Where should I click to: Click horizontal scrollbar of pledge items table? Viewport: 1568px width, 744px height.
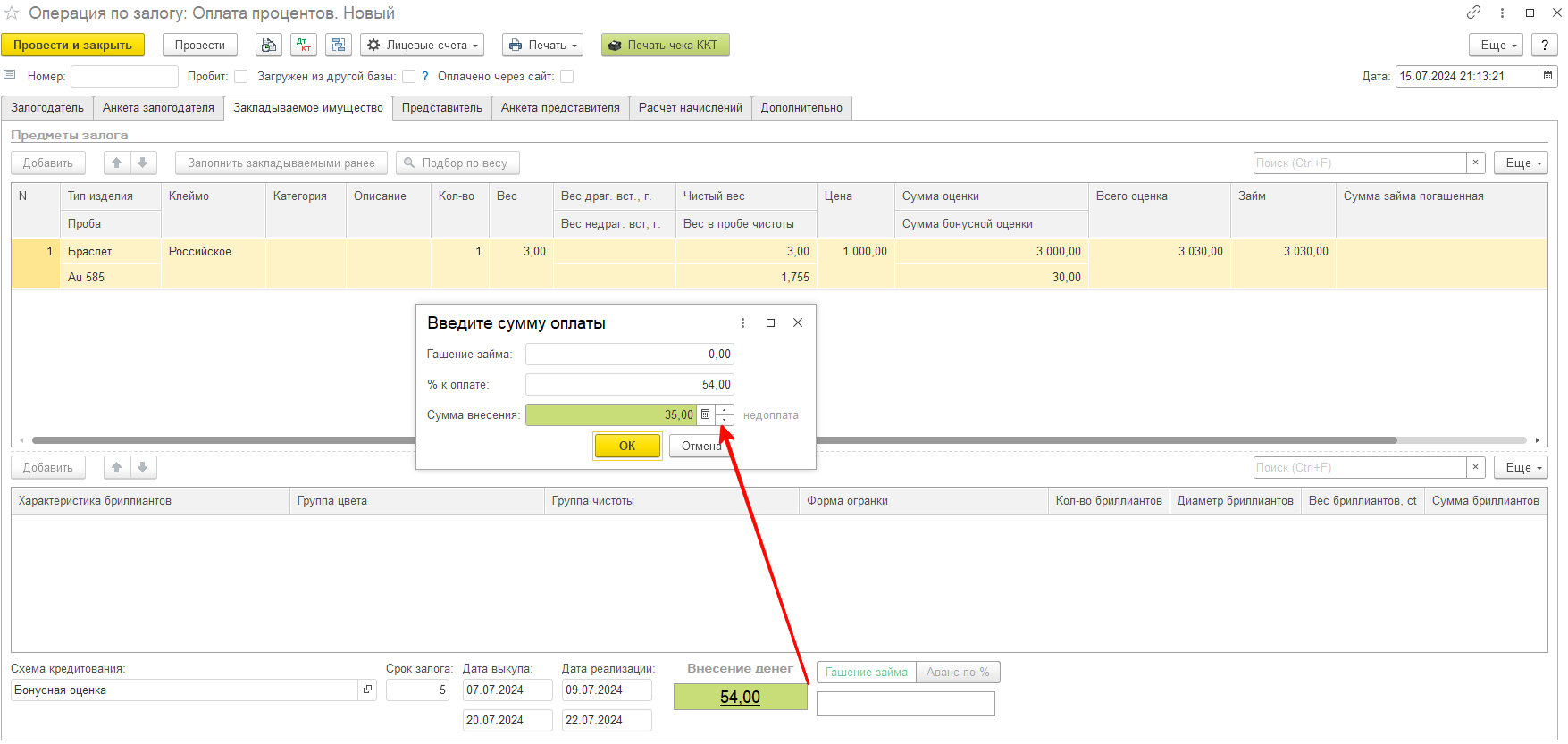(x=714, y=440)
